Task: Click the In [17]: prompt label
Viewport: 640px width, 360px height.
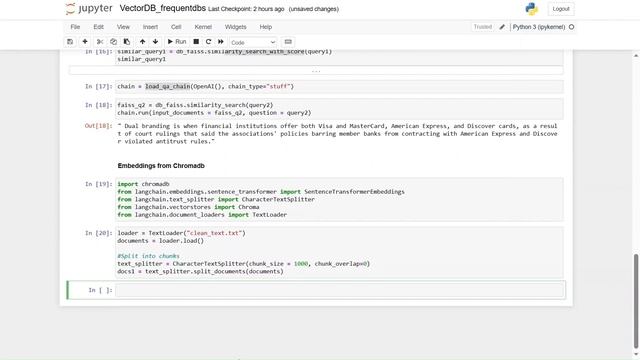Action: point(98,87)
